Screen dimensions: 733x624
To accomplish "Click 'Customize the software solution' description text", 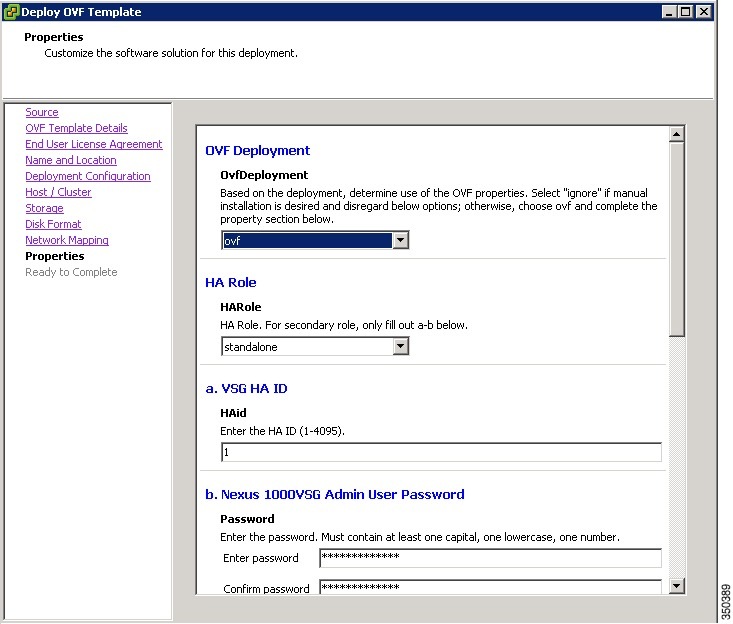I will [171, 53].
